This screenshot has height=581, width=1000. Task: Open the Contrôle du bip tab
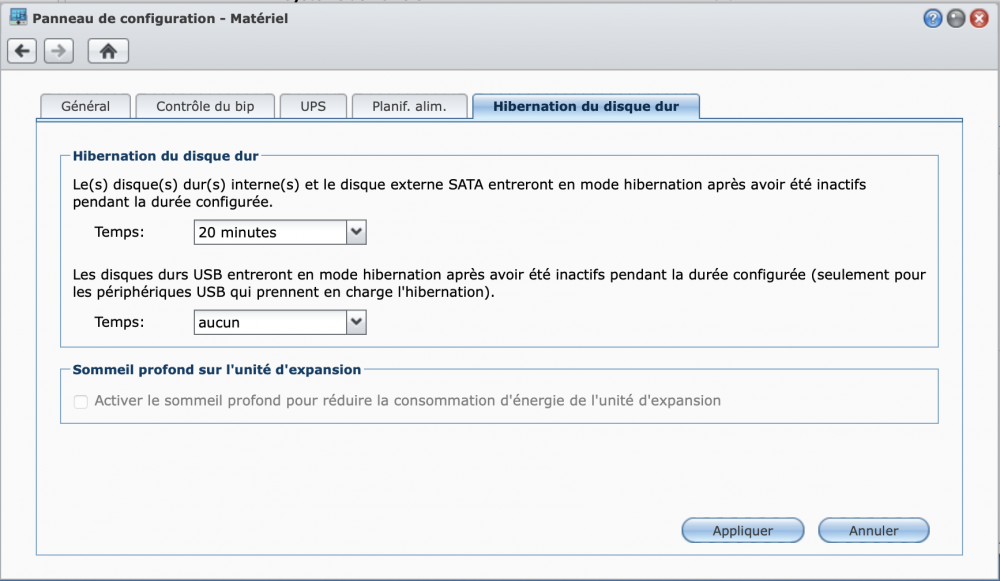click(x=205, y=107)
